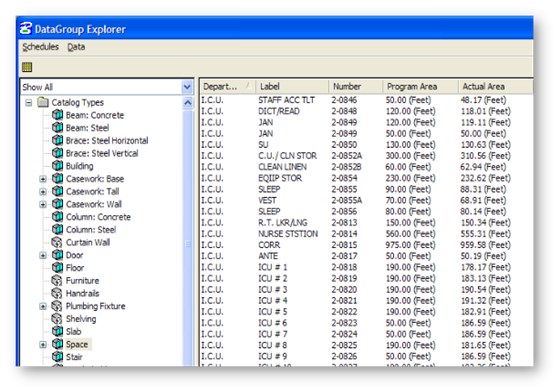Image resolution: width=560 pixels, height=392 pixels.
Task: Select the Floor tree label
Action: (75, 268)
